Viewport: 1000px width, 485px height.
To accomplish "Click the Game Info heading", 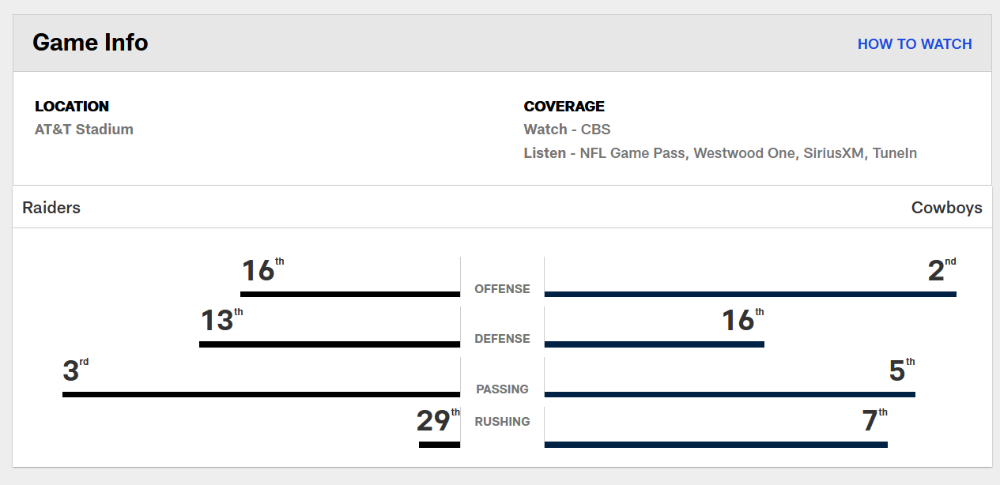I will pos(90,43).
